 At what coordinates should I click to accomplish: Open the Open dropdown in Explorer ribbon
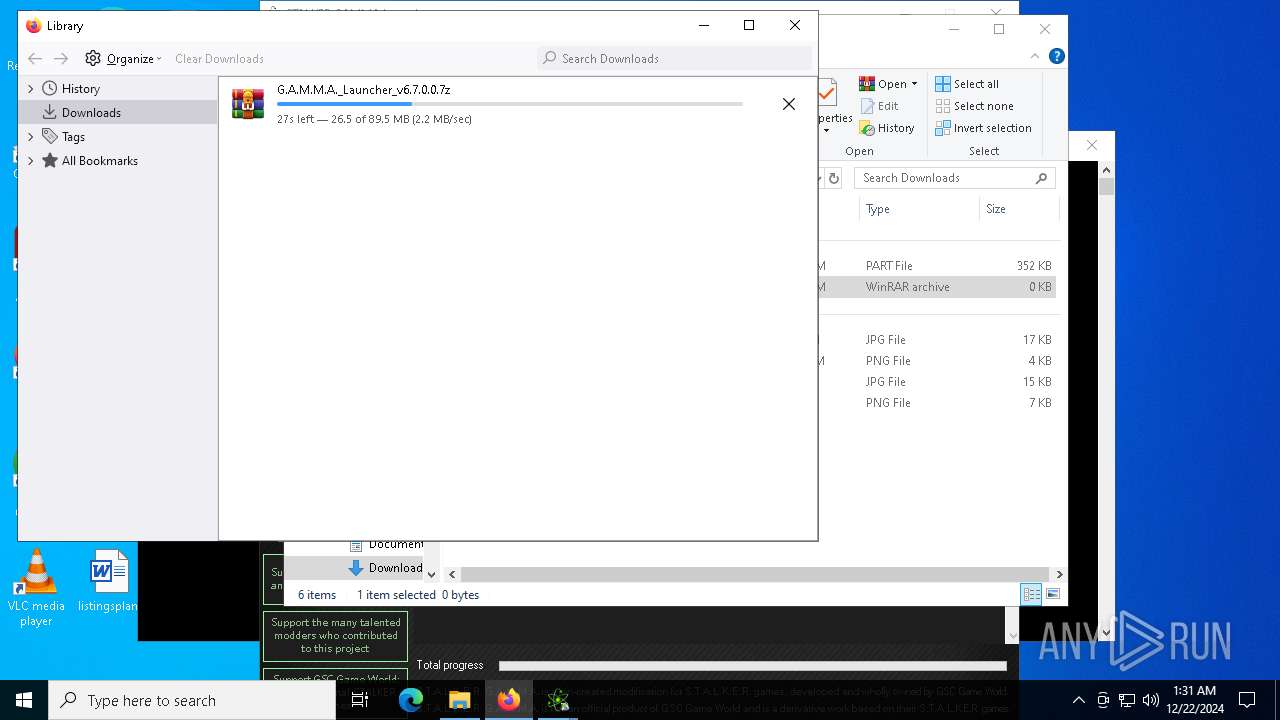click(888, 84)
